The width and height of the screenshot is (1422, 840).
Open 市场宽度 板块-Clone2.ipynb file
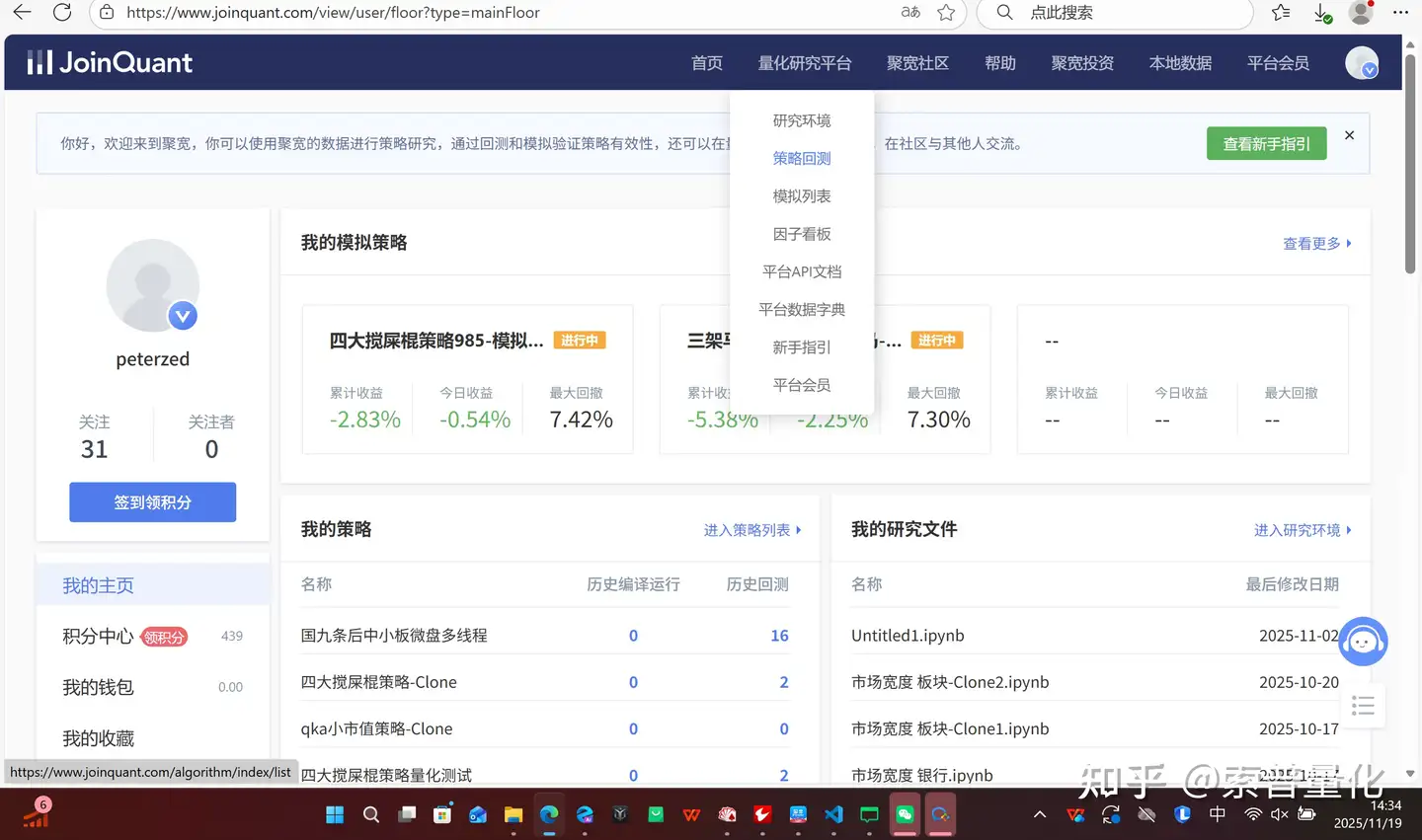(x=950, y=682)
